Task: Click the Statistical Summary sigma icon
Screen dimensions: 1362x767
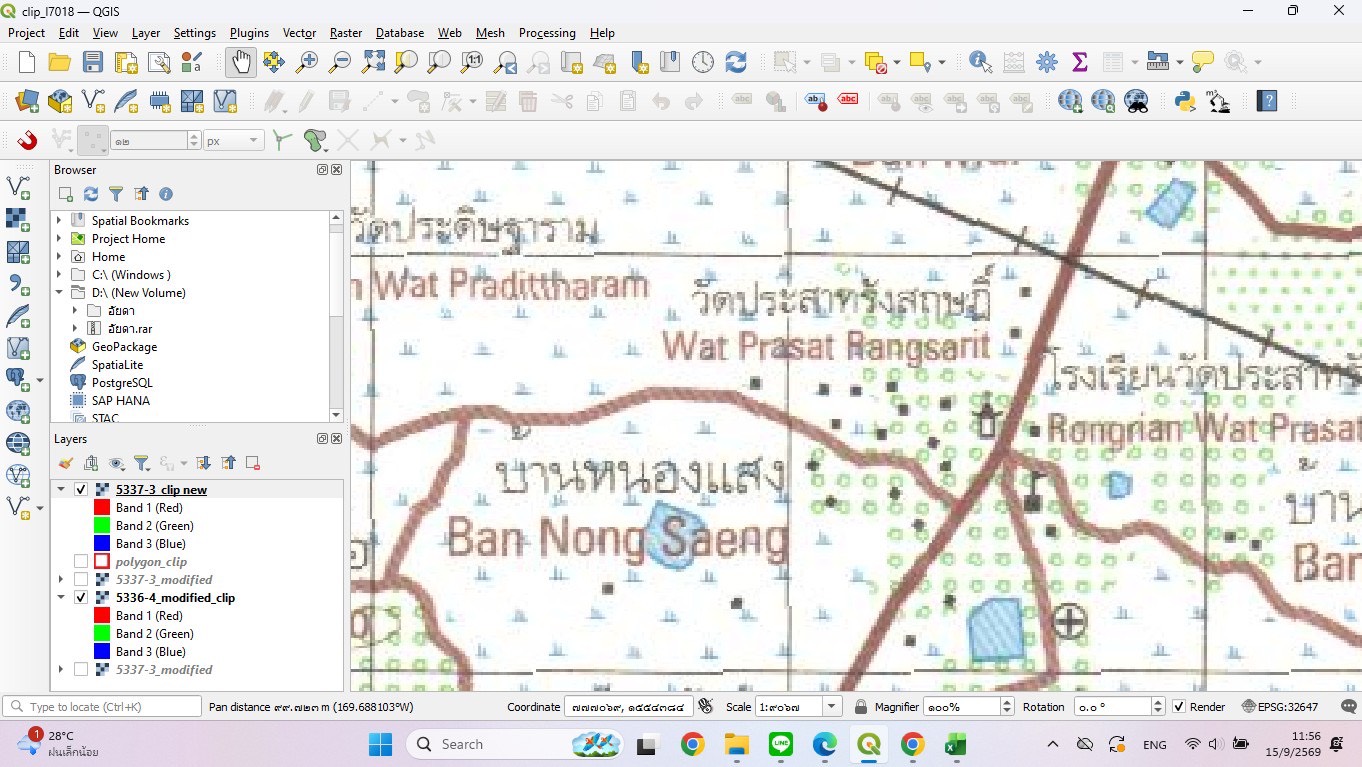Action: pyautogui.click(x=1080, y=62)
